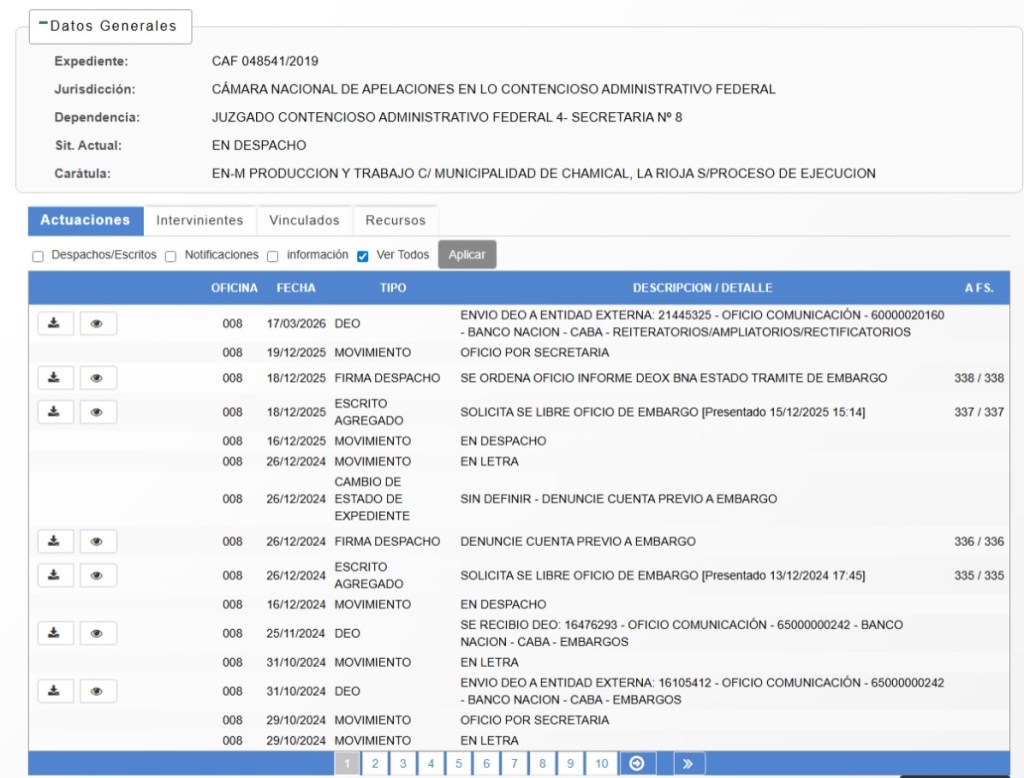
Task: Select the Actuaciones tab
Action: pos(86,220)
